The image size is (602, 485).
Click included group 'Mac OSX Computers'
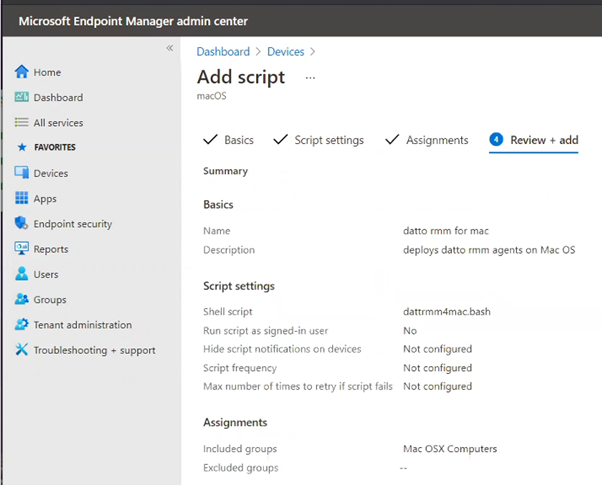(450, 449)
